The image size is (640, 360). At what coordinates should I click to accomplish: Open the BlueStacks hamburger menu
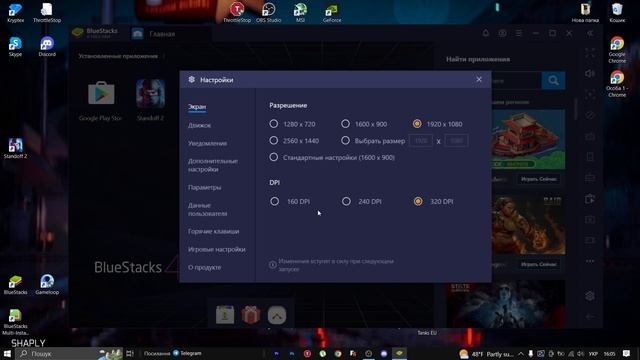pos(519,33)
